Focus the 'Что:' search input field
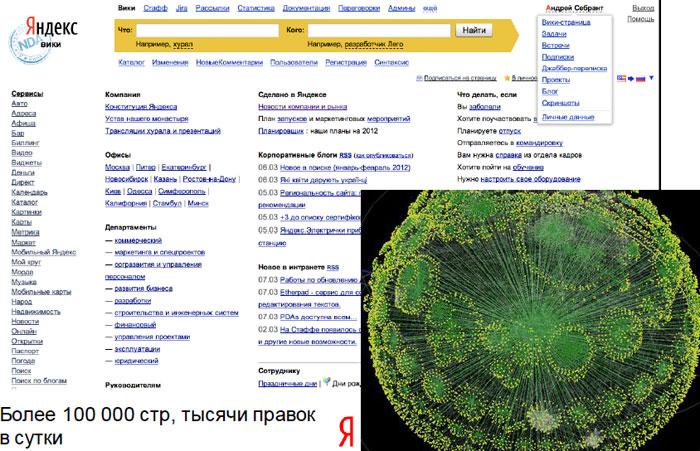 (x=208, y=30)
